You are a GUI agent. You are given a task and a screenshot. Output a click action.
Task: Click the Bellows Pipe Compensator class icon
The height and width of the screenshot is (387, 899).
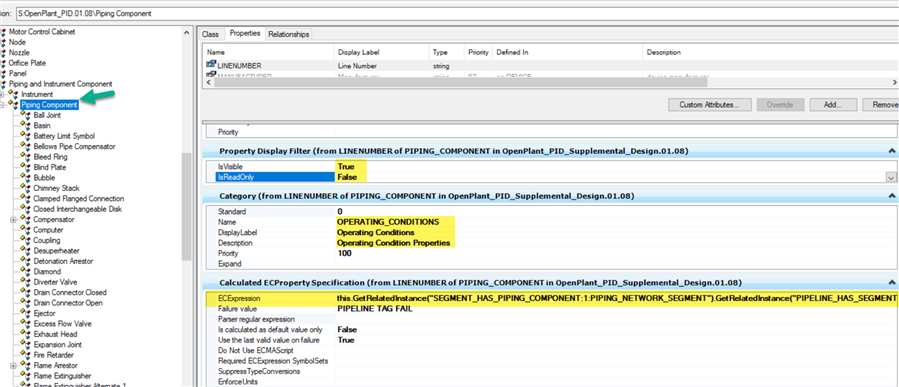26,146
